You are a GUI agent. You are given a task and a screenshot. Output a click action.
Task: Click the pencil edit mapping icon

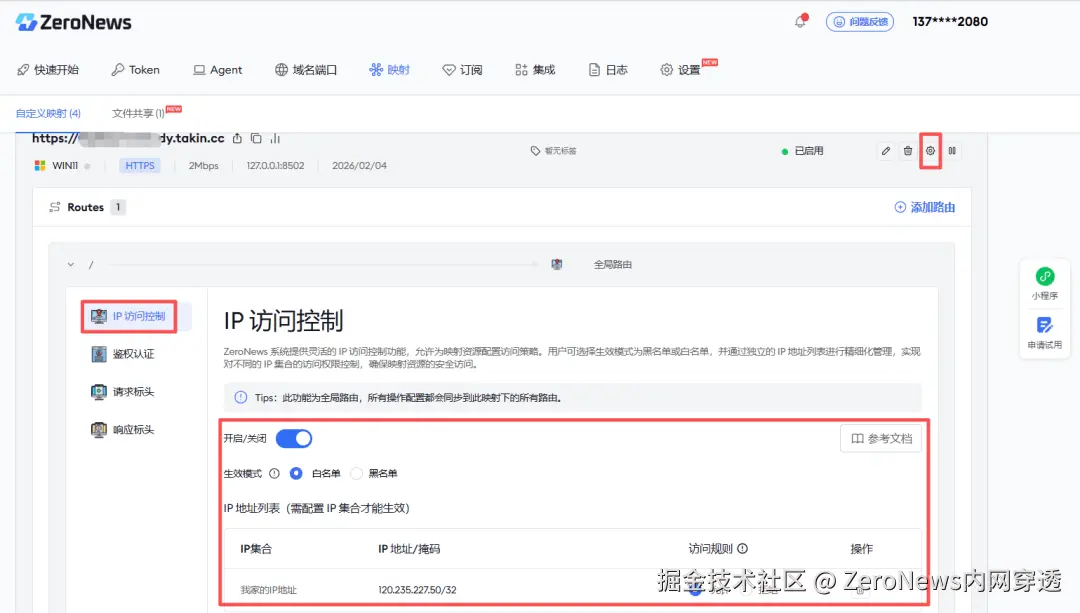point(886,151)
